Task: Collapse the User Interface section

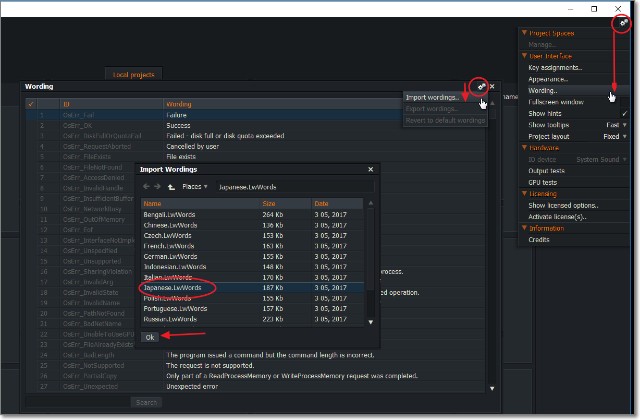Action: [x=523, y=56]
